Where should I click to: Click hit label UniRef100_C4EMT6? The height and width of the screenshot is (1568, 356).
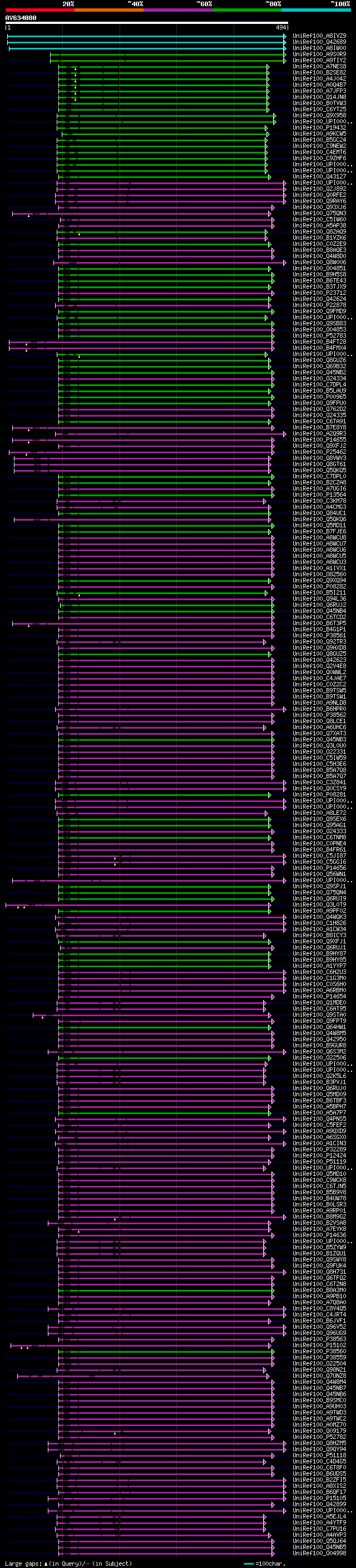tap(319, 152)
